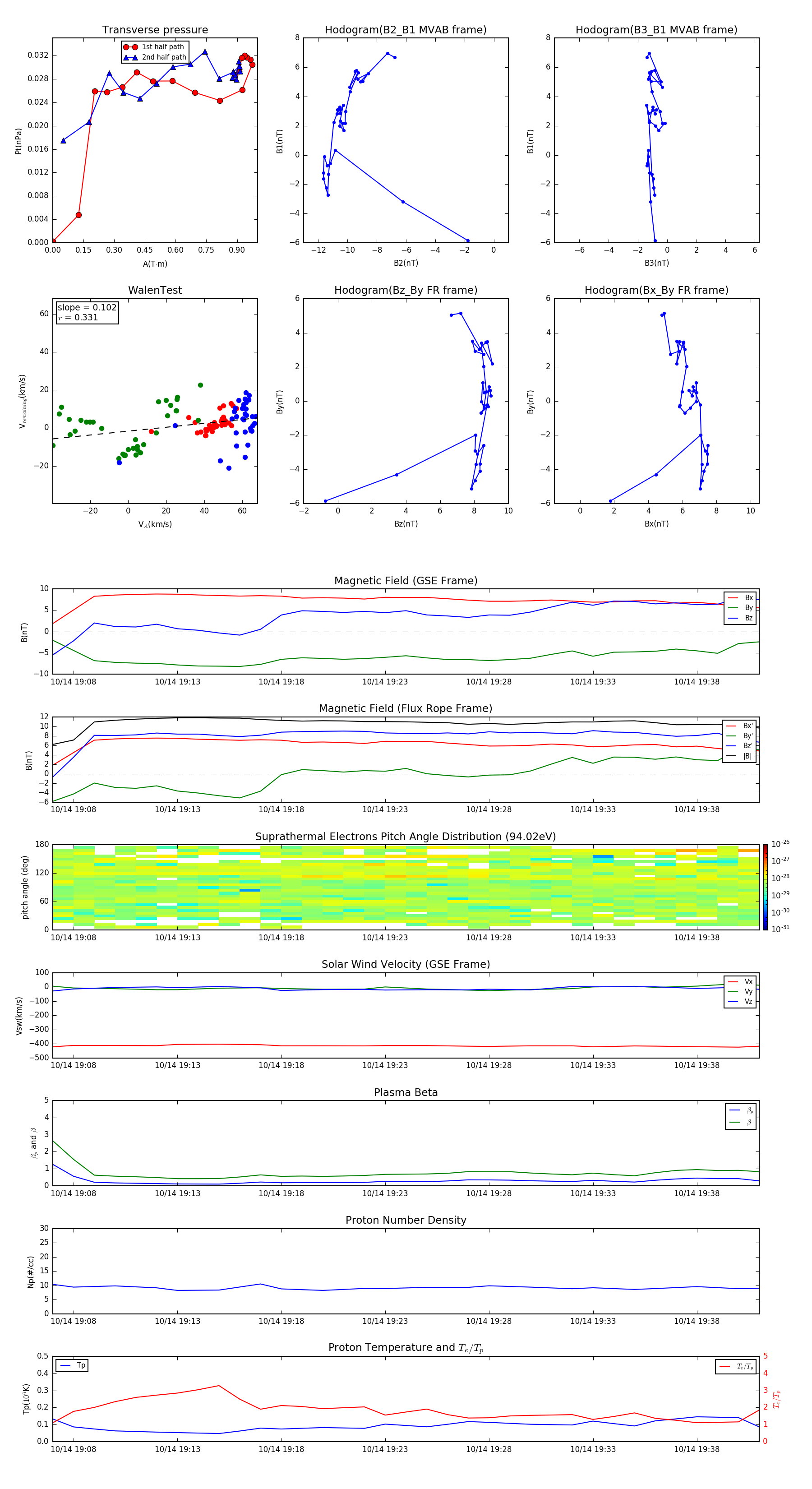Image resolution: width=812 pixels, height=1489 pixels.
Task: Click the 'Transverse pressure' plot title
Action: point(155,30)
